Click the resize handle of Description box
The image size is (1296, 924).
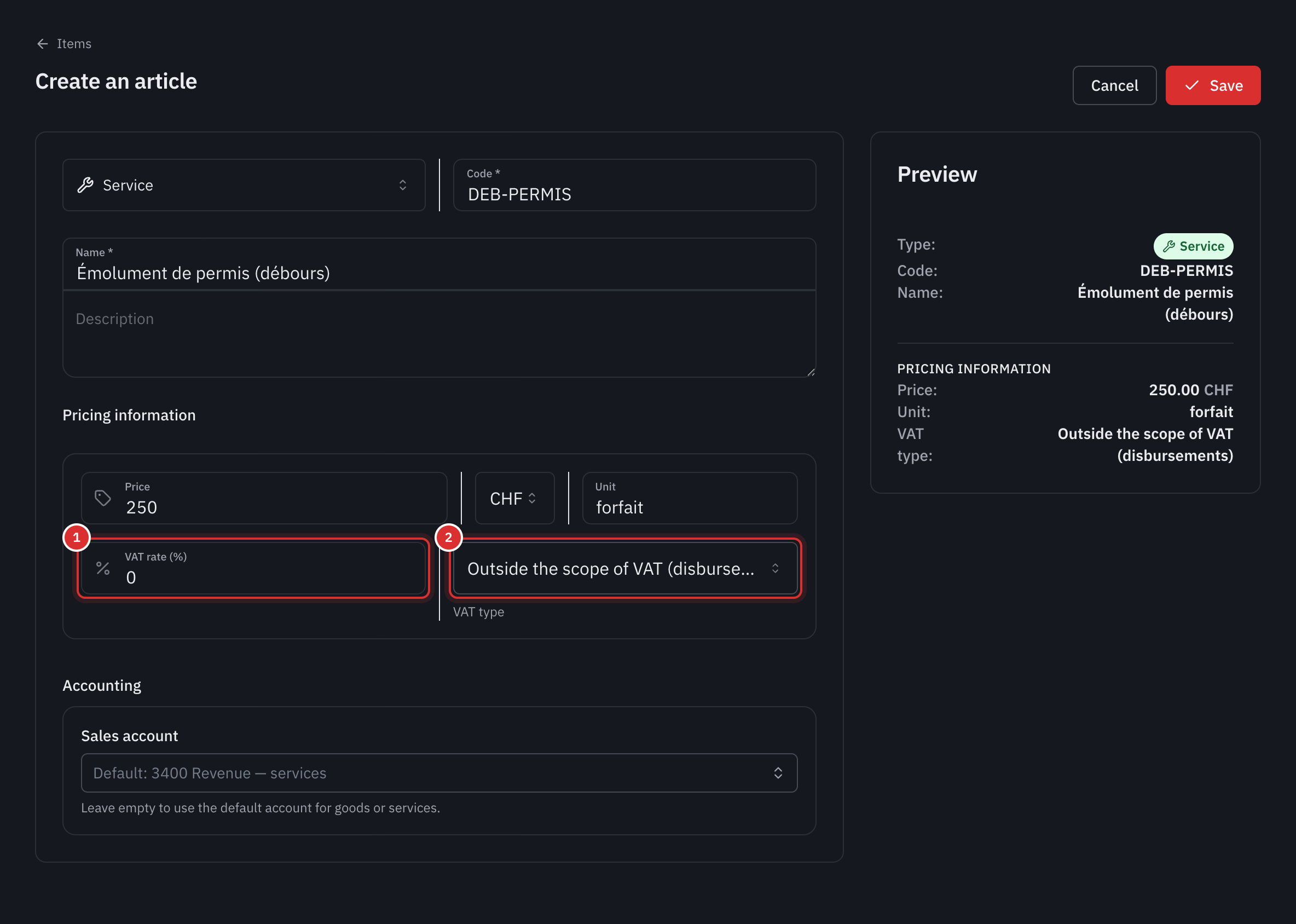point(811,372)
